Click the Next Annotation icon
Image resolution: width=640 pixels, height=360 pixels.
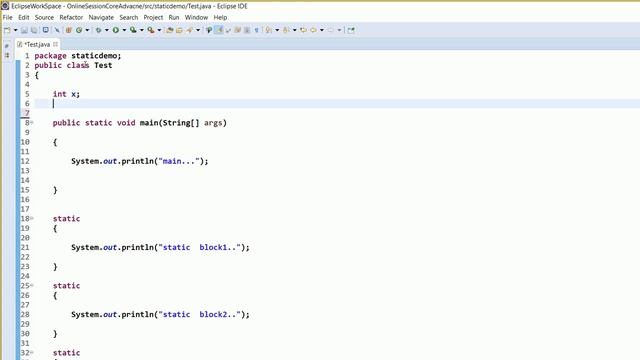click(269, 30)
